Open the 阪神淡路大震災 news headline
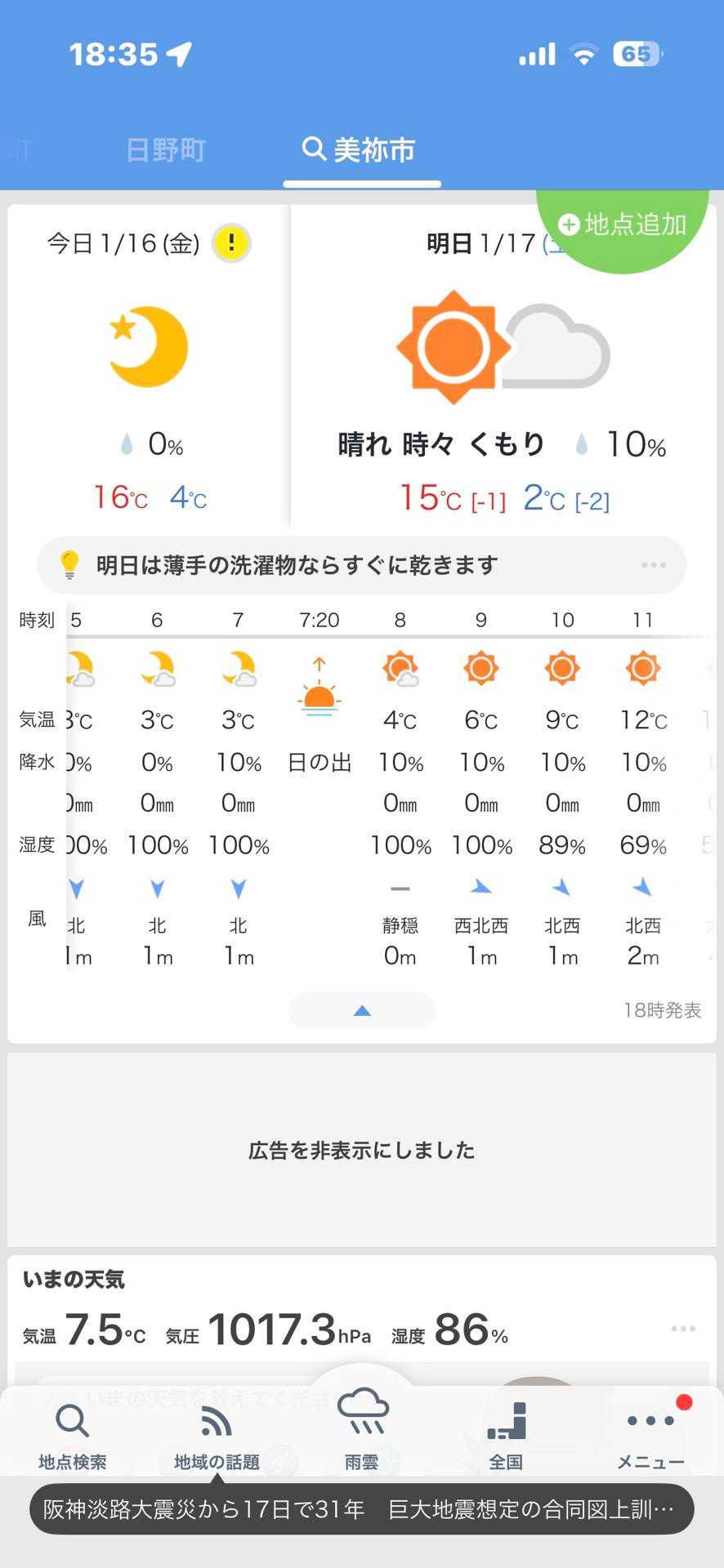 coord(361,1509)
